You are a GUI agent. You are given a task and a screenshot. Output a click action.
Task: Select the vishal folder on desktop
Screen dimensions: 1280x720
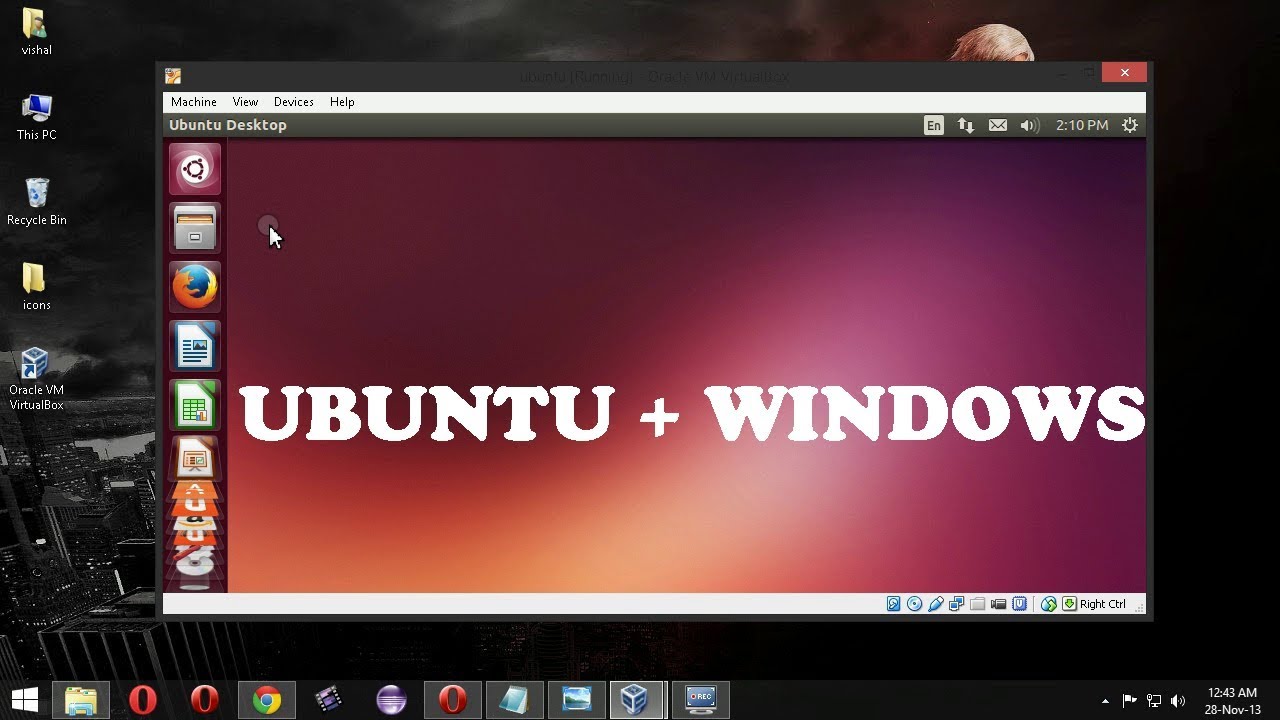coord(36,32)
